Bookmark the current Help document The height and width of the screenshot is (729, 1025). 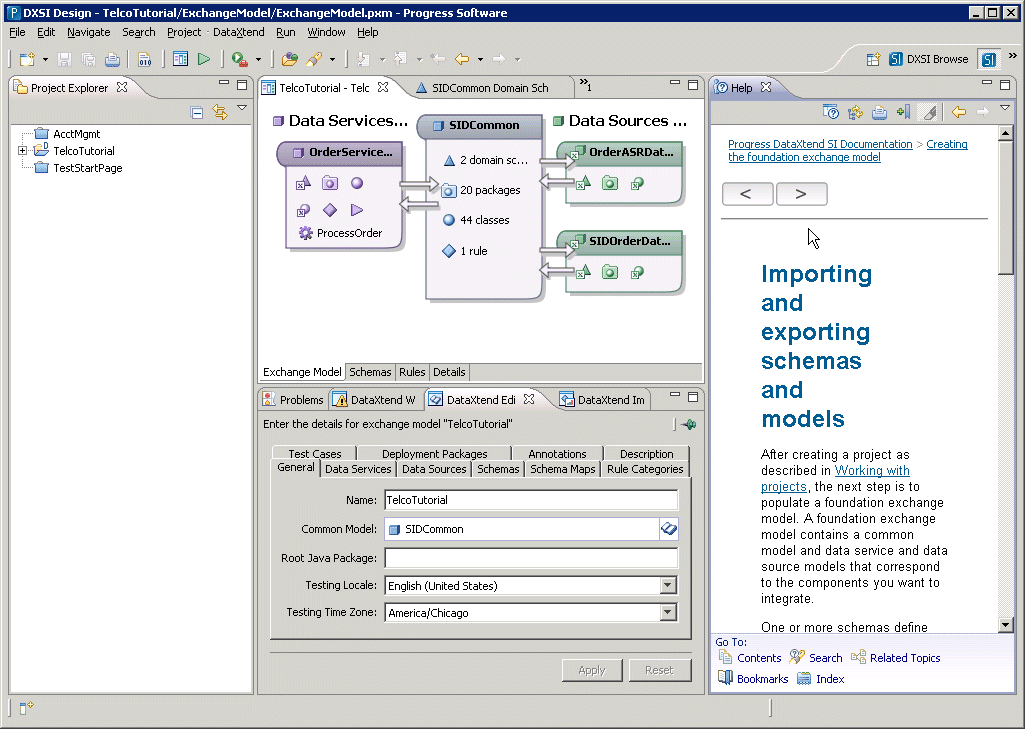pos(903,112)
